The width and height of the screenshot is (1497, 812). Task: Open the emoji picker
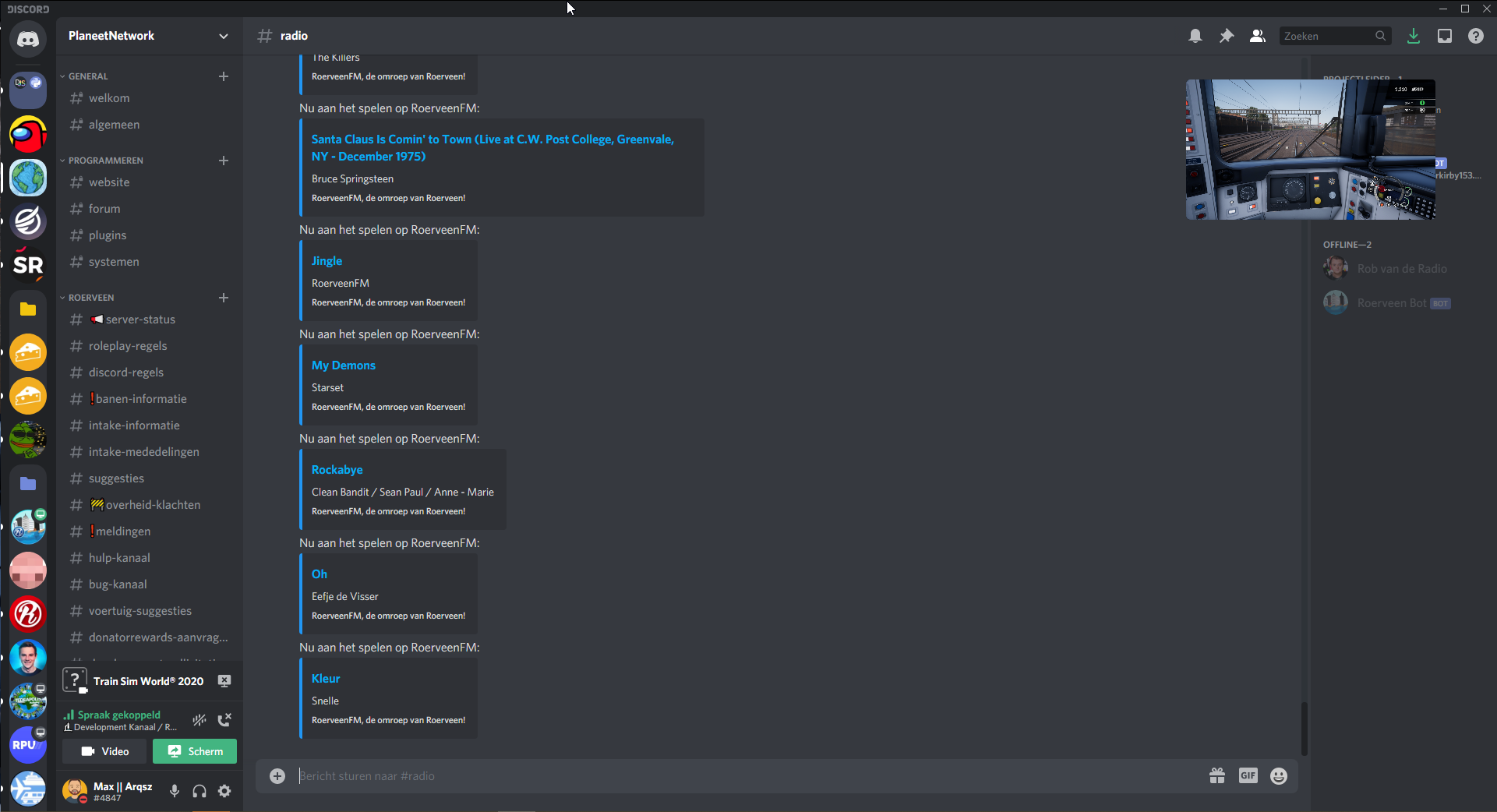[x=1278, y=775]
